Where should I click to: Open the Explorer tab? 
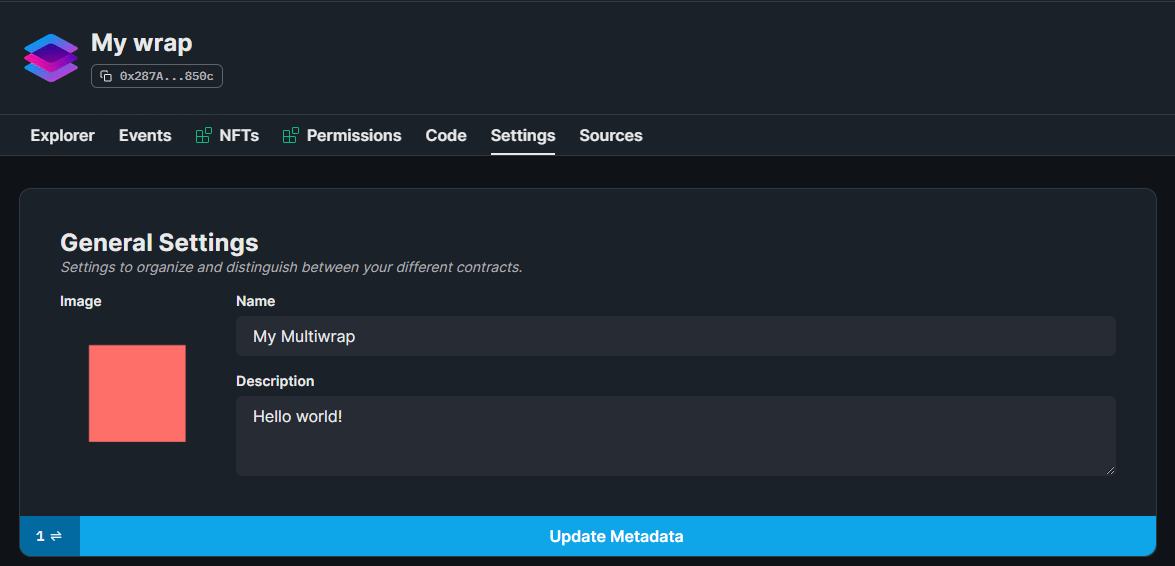[x=62, y=136]
